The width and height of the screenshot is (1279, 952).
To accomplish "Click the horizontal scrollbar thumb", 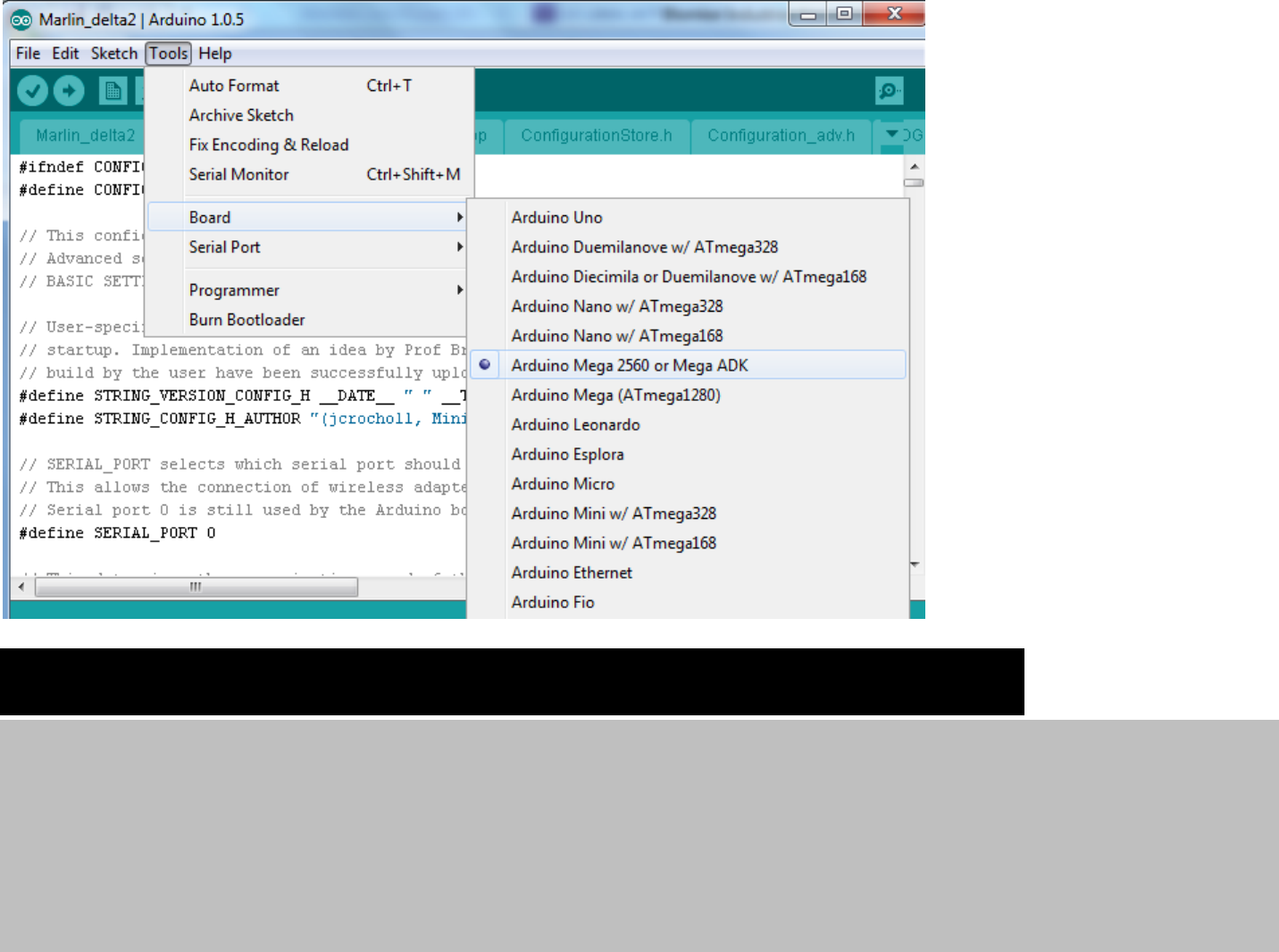I will click(x=196, y=587).
